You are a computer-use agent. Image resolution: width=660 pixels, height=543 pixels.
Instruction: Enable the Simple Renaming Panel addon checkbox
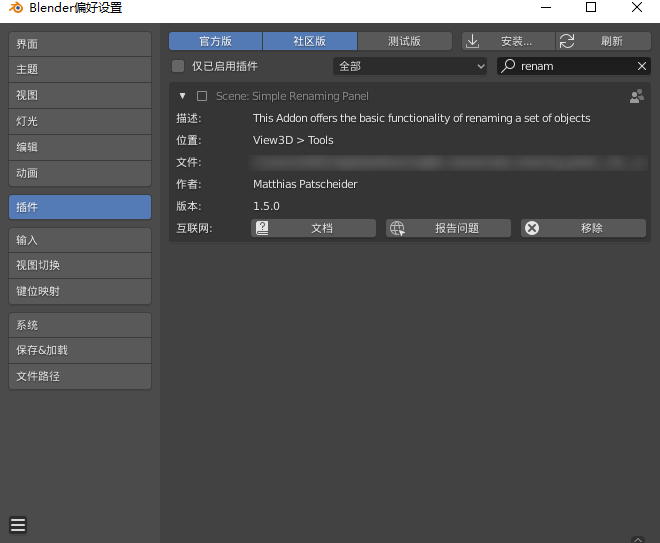(202, 96)
